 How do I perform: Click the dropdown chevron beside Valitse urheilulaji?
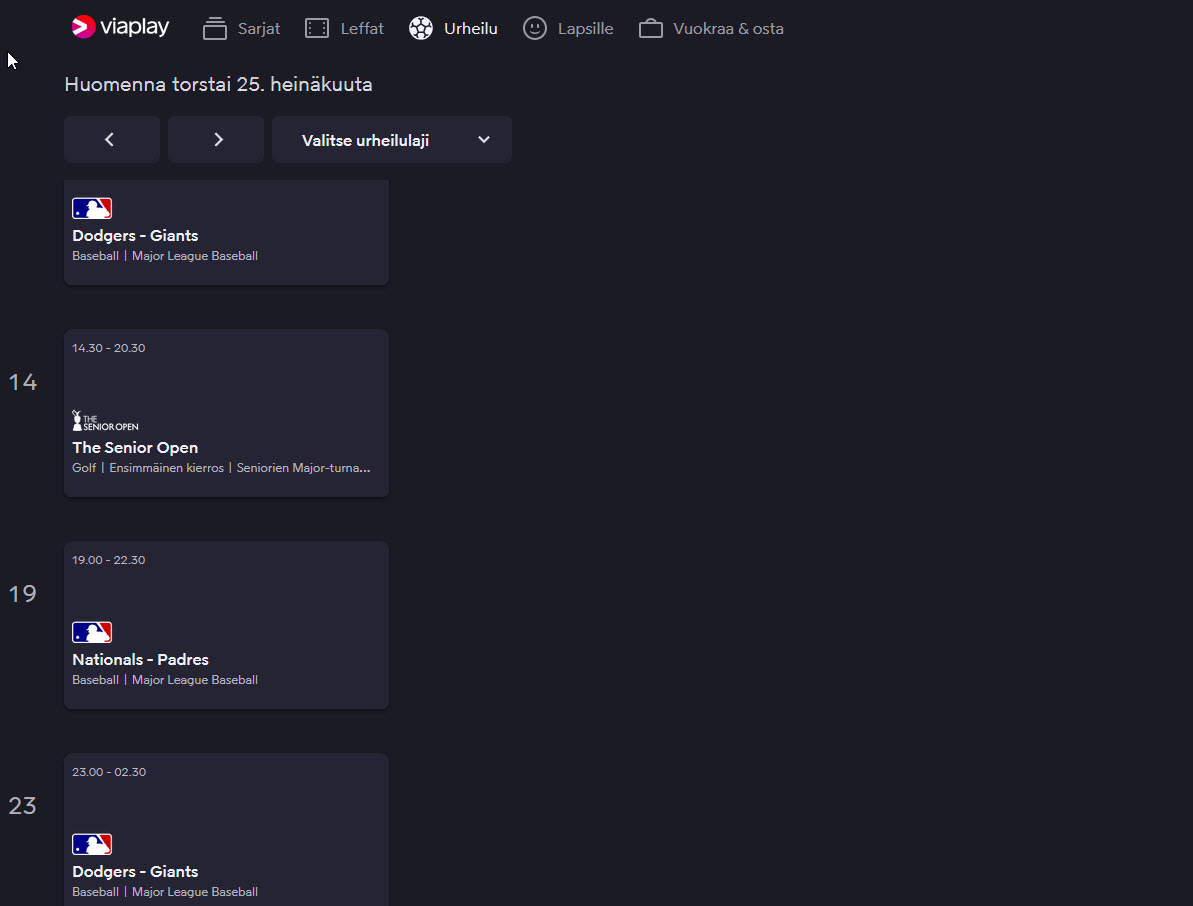(484, 140)
